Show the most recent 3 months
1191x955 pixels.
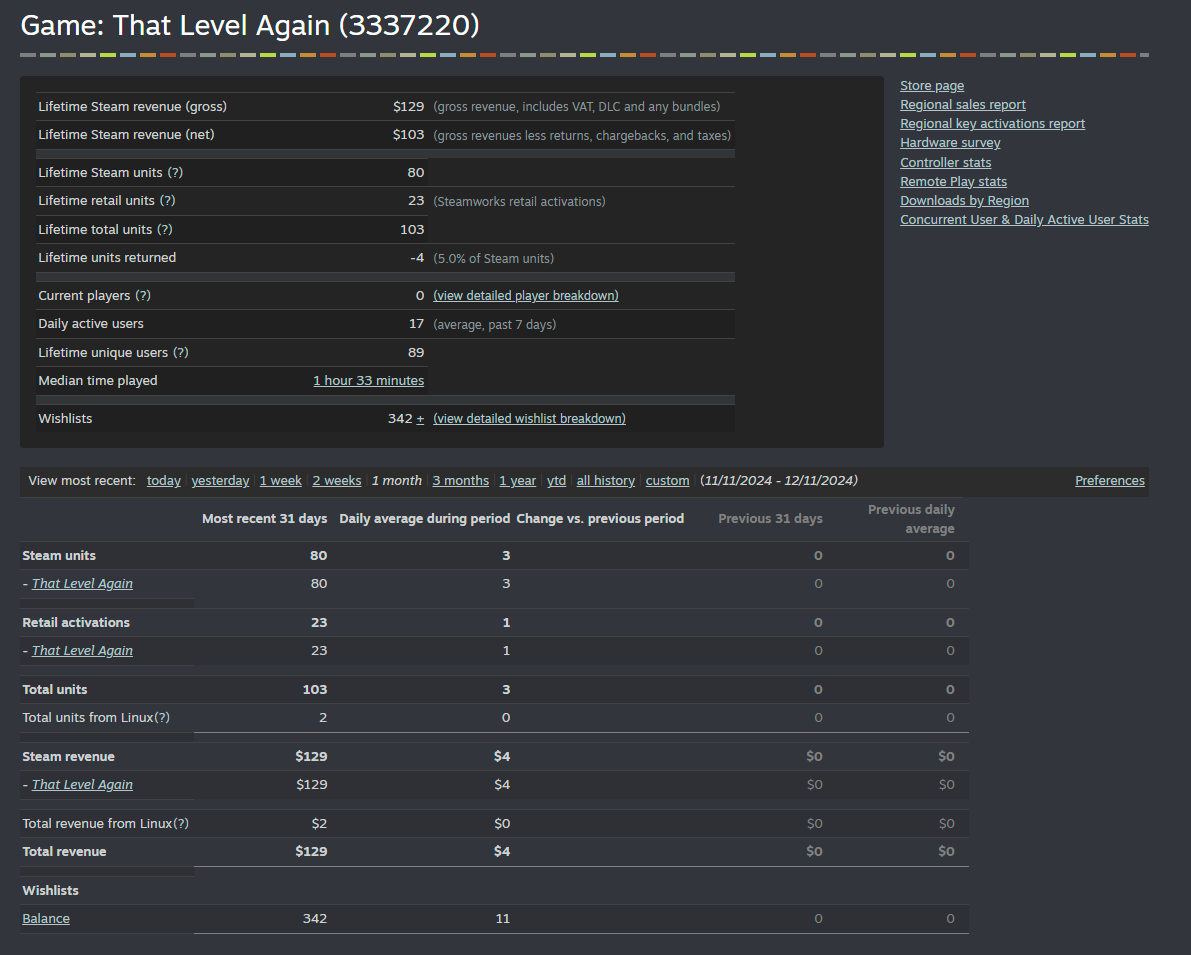pos(460,481)
